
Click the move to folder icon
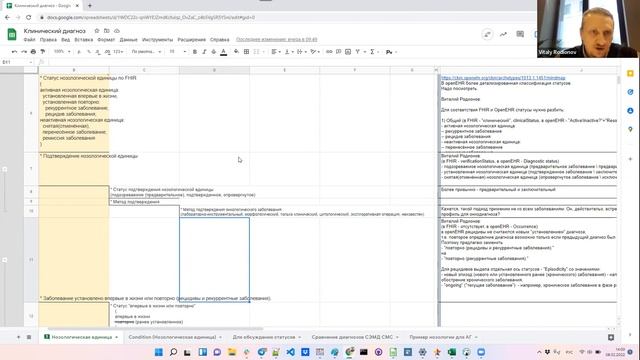tap(107, 31)
